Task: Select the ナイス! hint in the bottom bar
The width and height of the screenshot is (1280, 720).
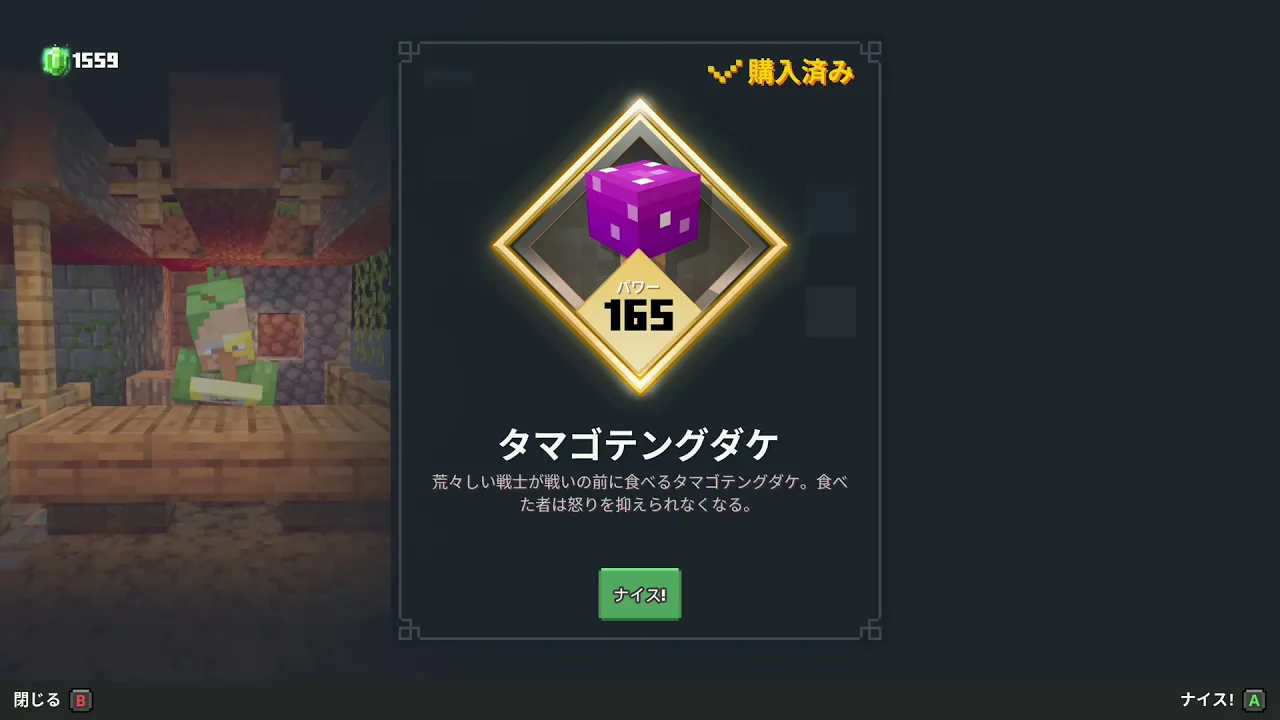Action: tap(1207, 700)
